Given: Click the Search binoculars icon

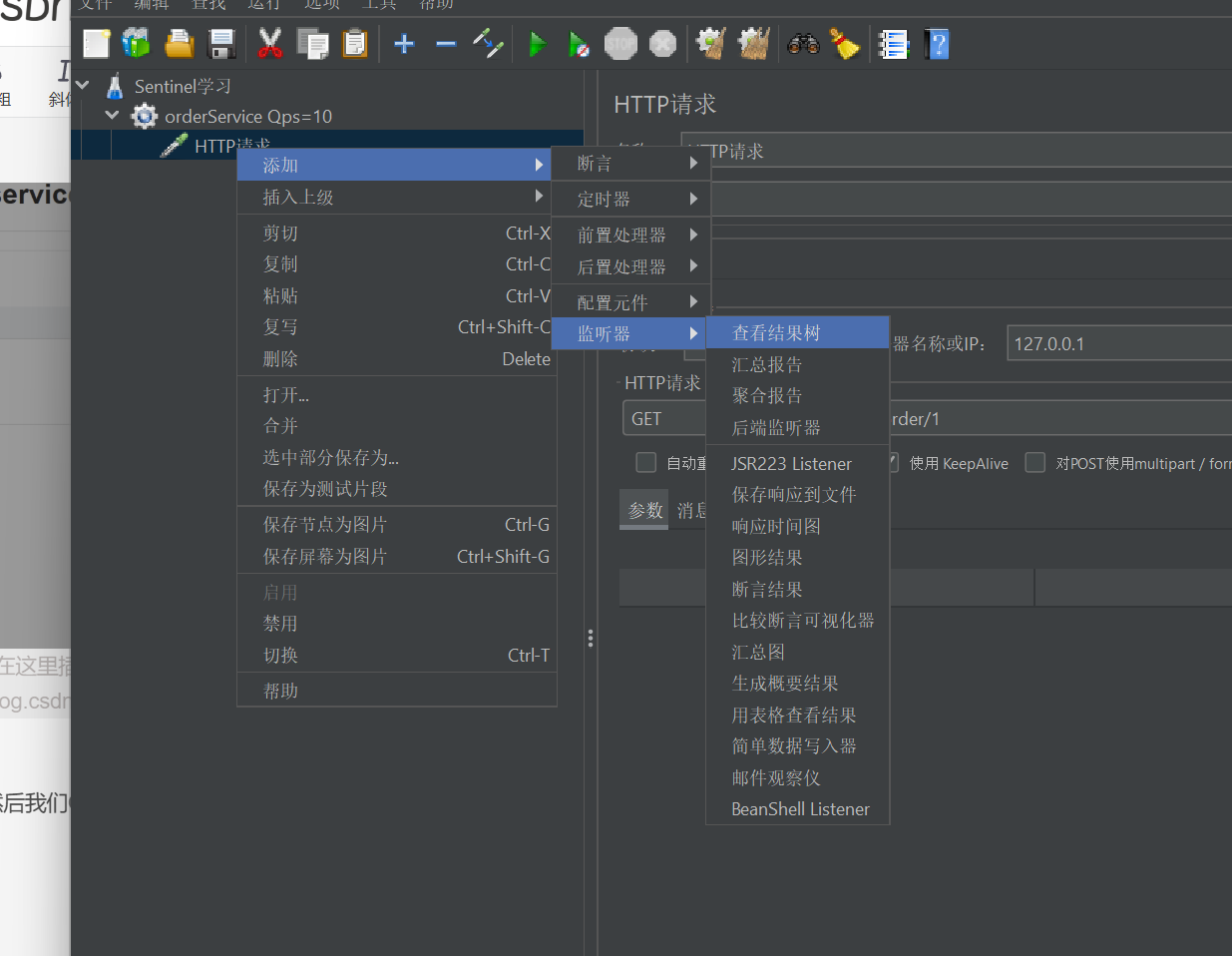Looking at the screenshot, I should coord(803,44).
